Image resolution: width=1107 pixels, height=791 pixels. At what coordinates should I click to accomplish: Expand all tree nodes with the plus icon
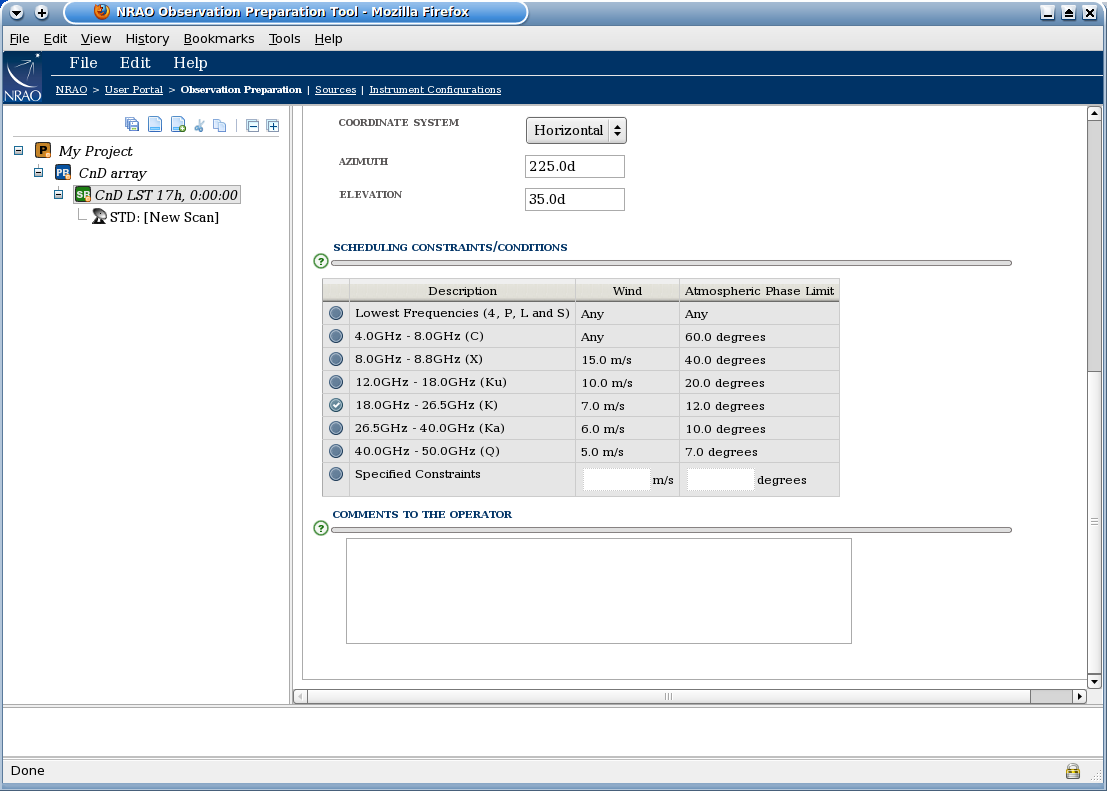pyautogui.click(x=273, y=124)
